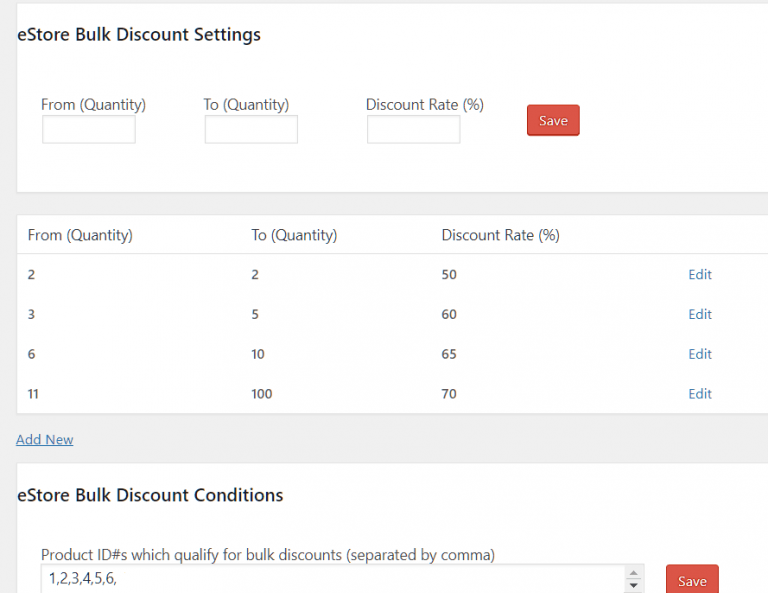Edit the 60 percent discount row

click(x=699, y=314)
